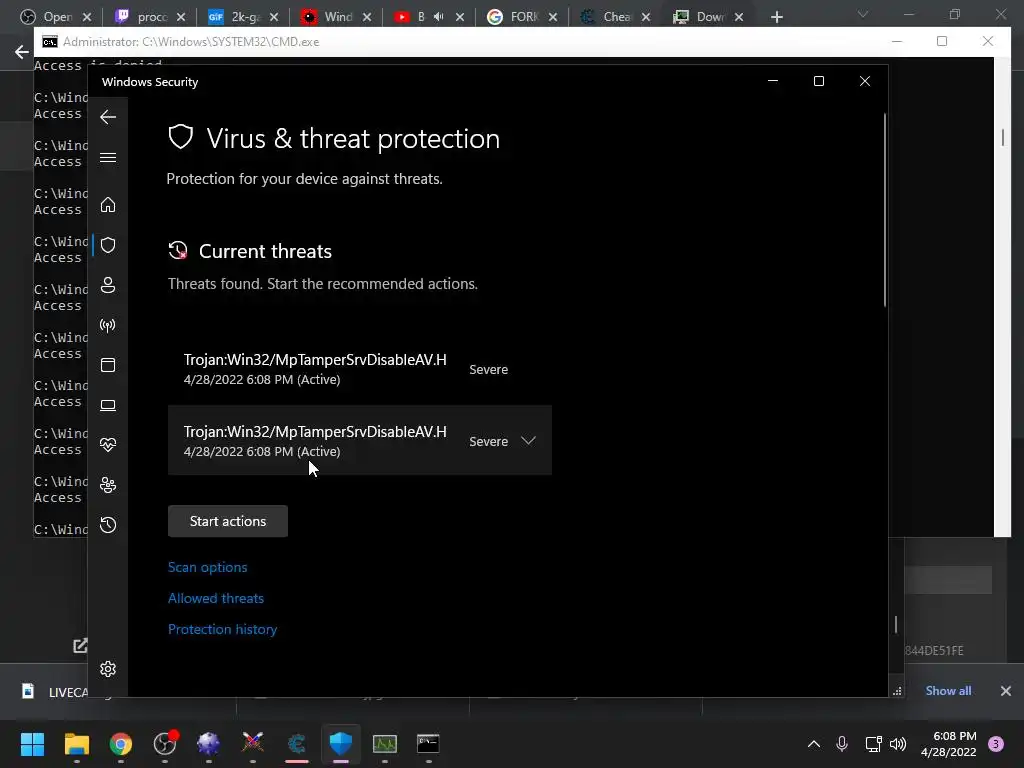1024x768 pixels.
Task: Open Device performance & health heart icon
Action: point(108,445)
